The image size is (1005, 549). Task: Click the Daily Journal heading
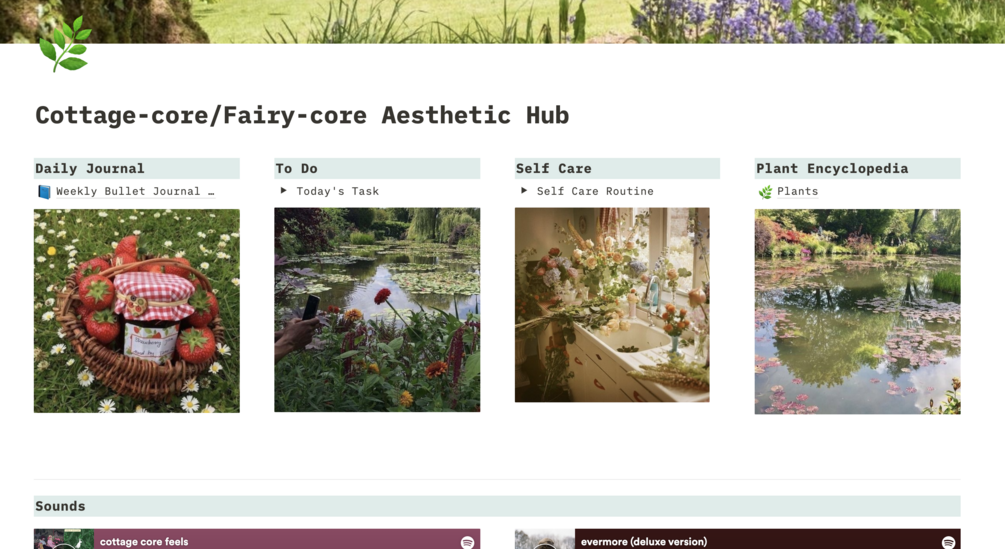click(x=90, y=168)
